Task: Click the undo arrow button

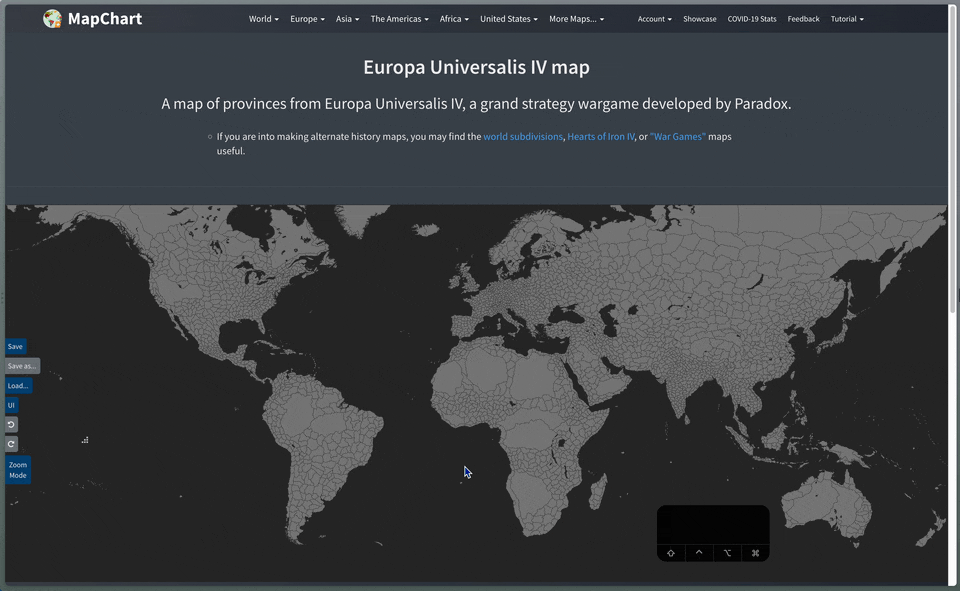Action: point(12,425)
